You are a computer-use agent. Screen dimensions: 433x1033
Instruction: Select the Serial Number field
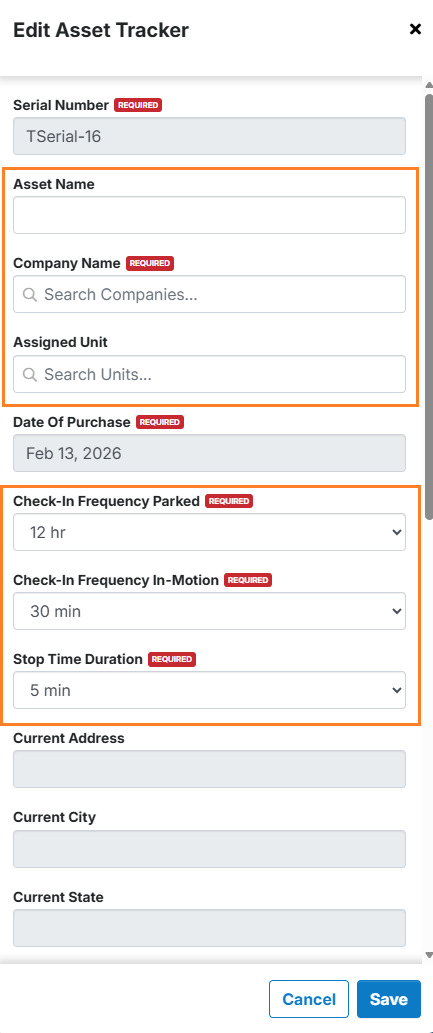210,136
